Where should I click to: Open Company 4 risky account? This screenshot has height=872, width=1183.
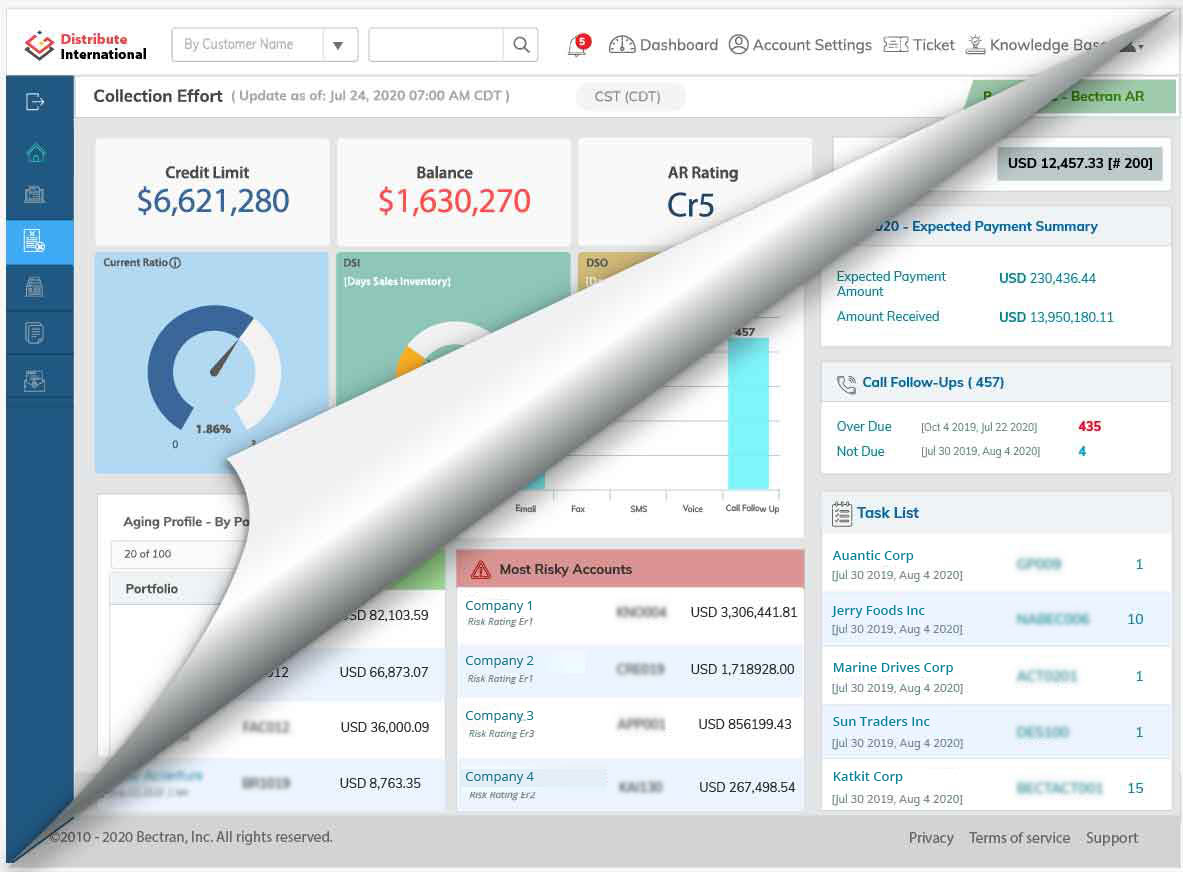[x=499, y=777]
